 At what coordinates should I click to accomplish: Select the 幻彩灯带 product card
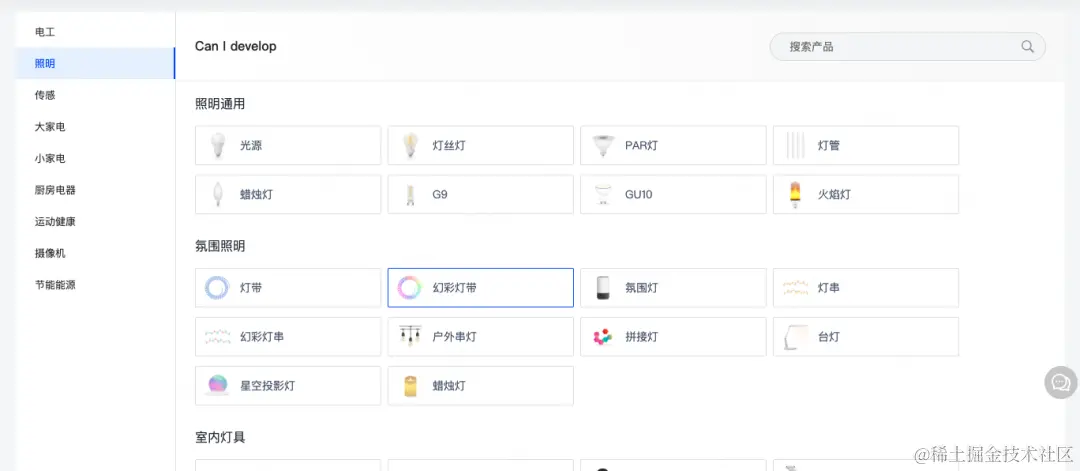pos(480,288)
